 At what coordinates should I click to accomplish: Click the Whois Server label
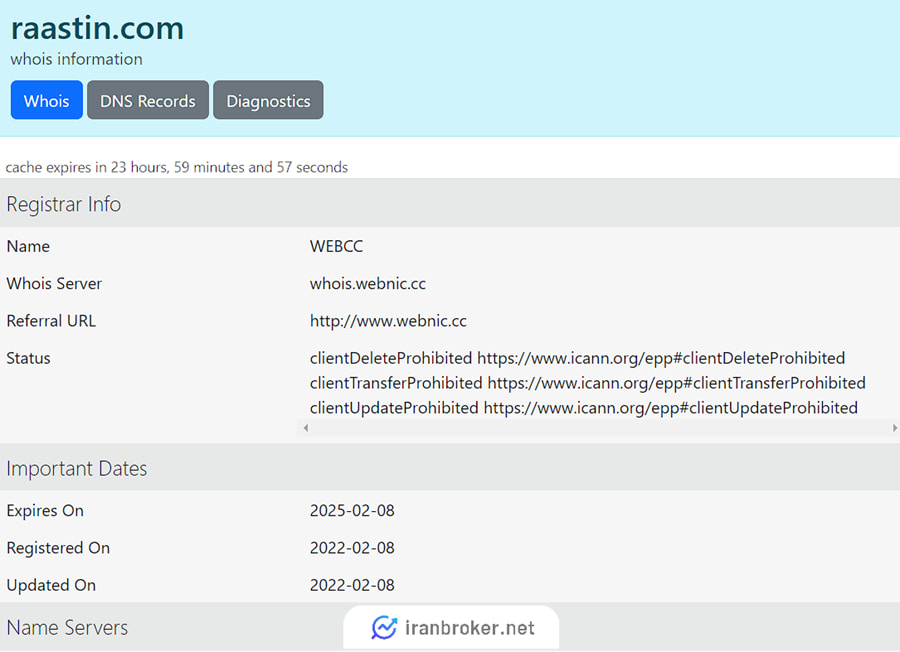coord(54,284)
